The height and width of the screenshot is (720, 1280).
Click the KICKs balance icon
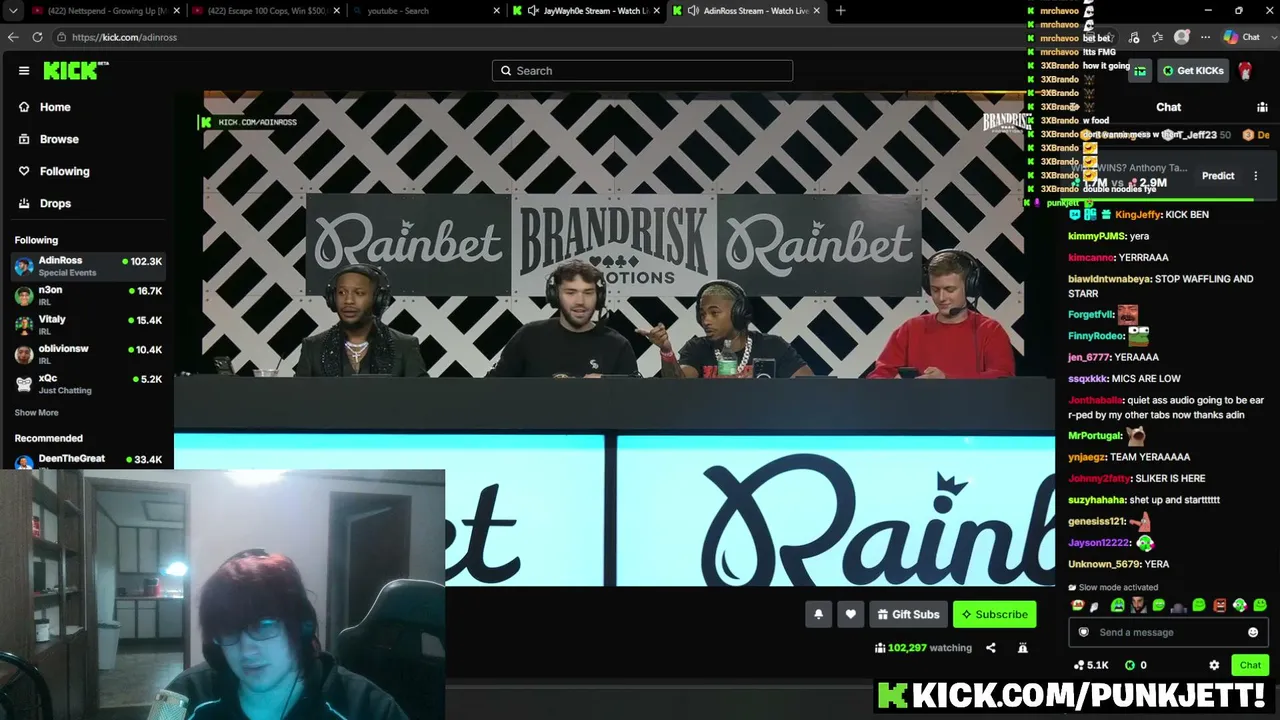click(x=1130, y=665)
